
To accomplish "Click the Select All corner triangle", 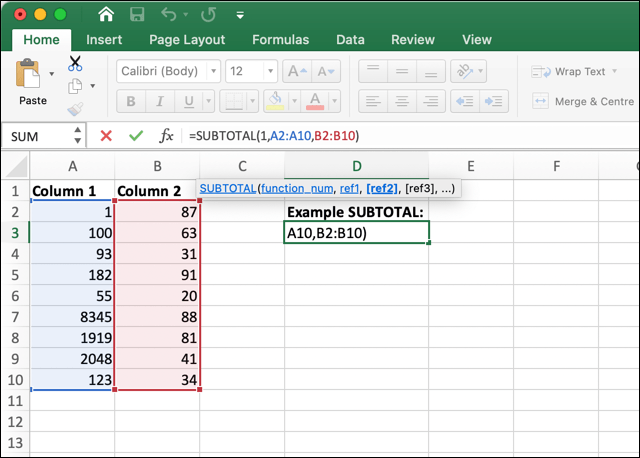I will (x=16, y=166).
